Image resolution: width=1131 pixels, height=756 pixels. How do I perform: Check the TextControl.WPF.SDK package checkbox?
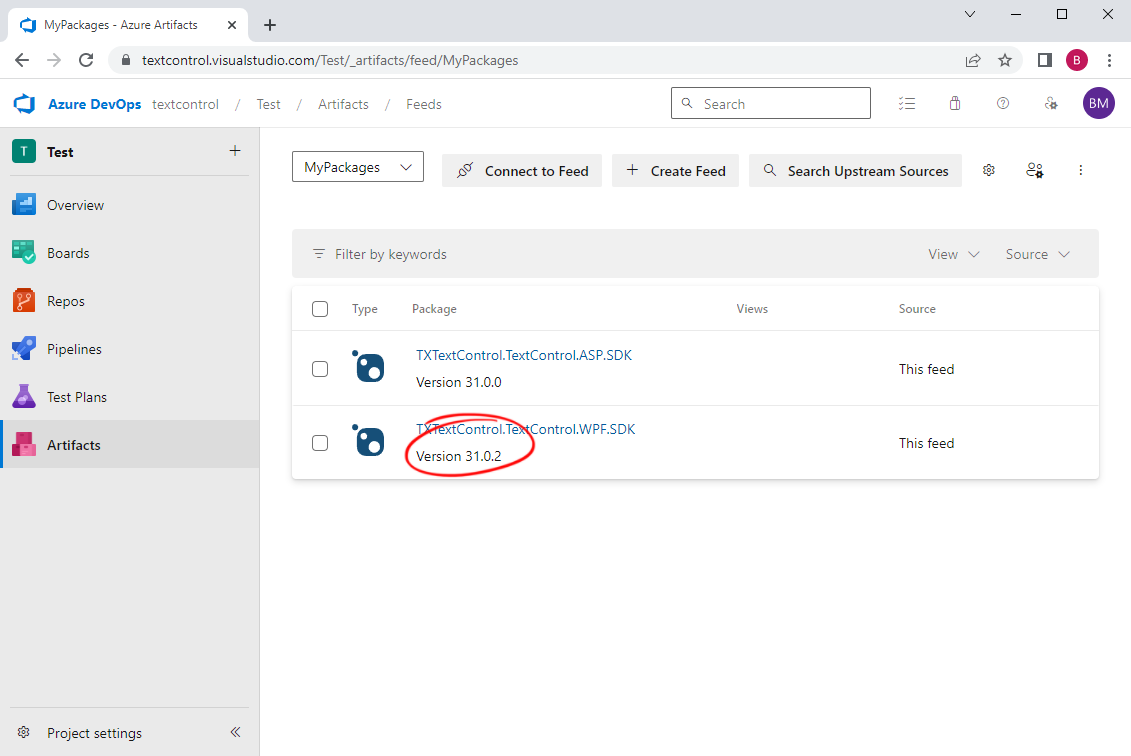point(320,443)
